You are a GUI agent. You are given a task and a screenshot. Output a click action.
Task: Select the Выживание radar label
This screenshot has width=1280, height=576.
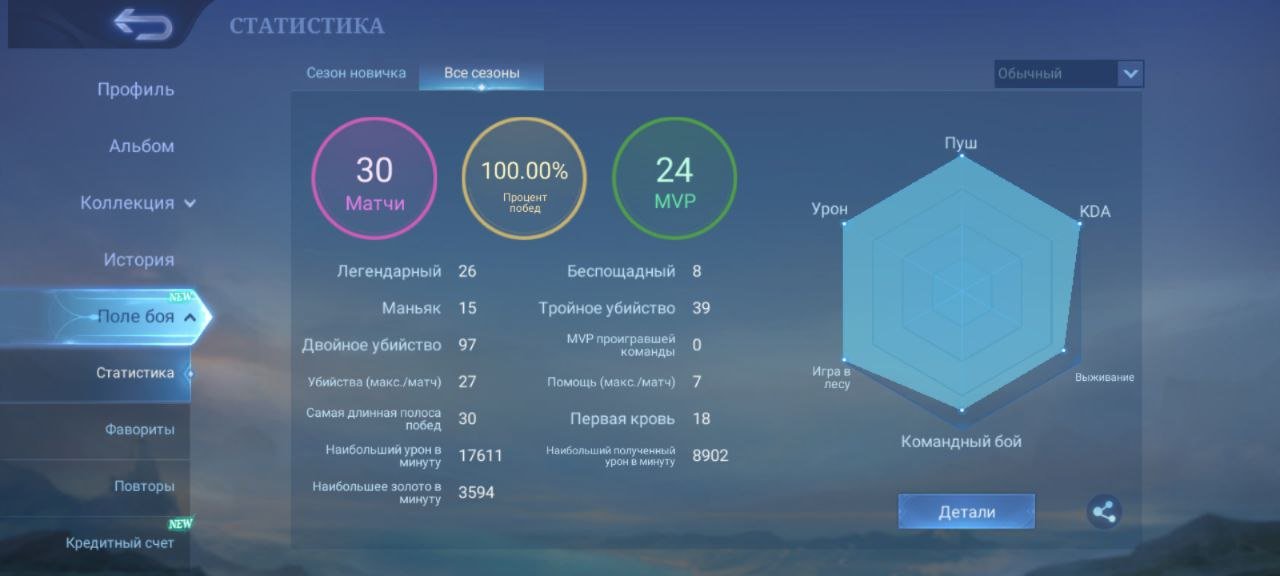click(1104, 377)
